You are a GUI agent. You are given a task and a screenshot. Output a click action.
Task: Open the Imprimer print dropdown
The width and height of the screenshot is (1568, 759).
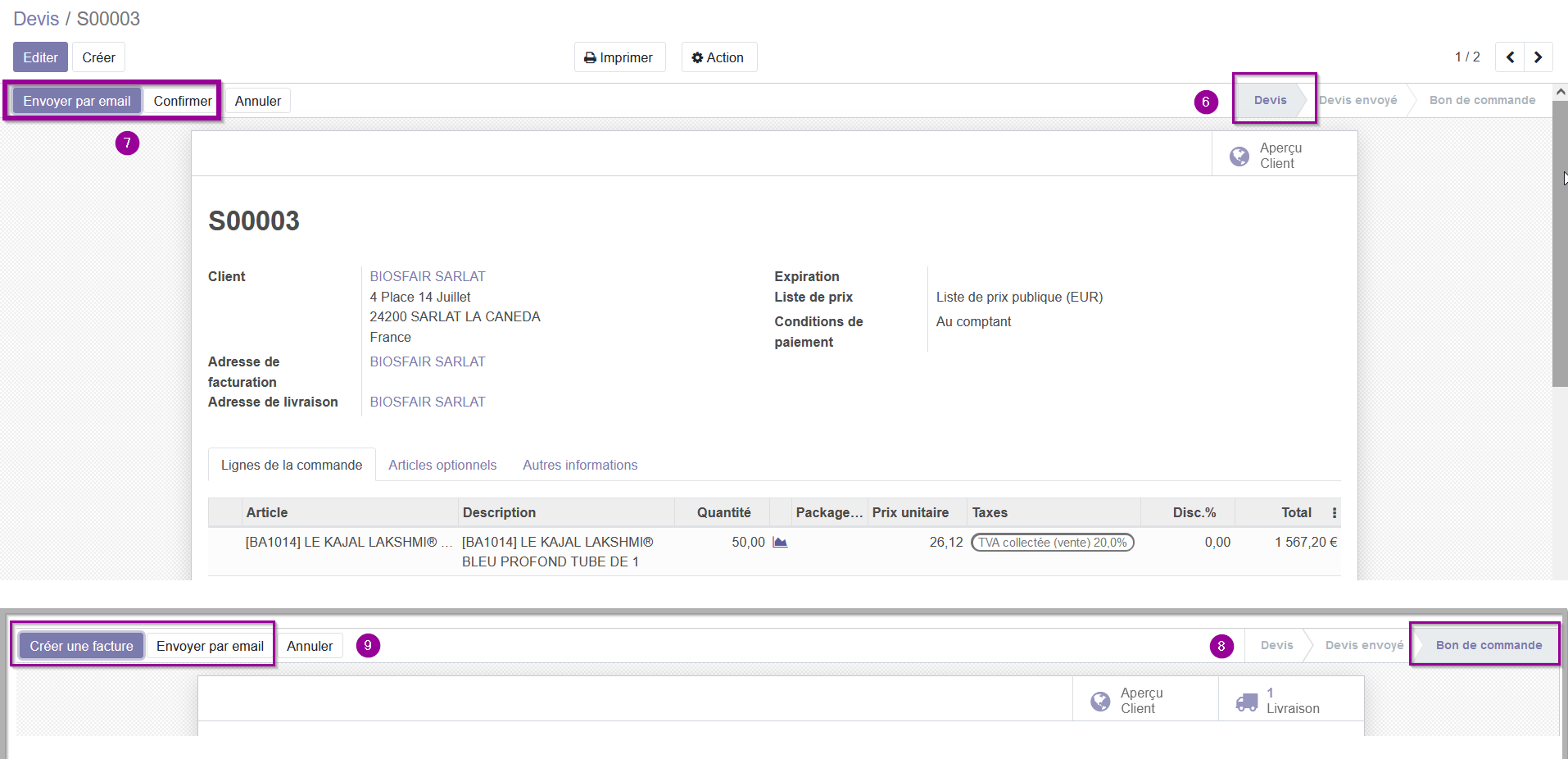tap(619, 57)
